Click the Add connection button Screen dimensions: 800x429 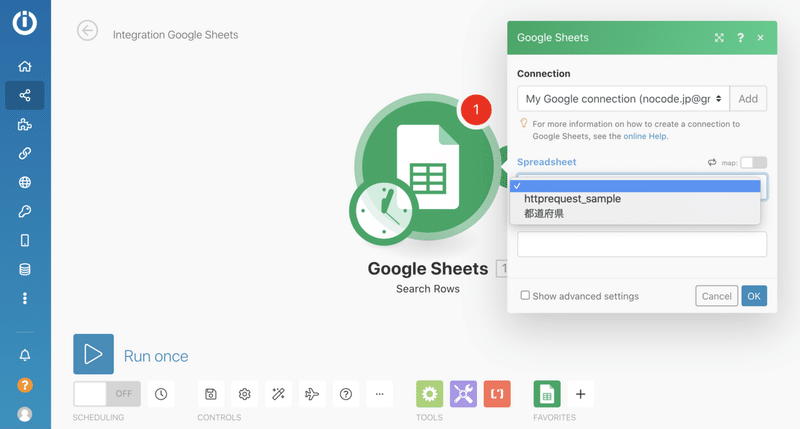pos(748,99)
